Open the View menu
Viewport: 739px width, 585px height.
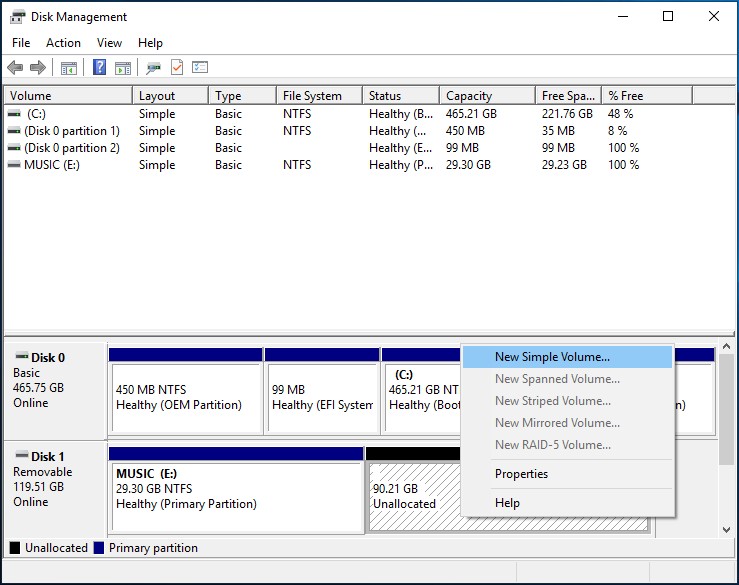click(109, 43)
